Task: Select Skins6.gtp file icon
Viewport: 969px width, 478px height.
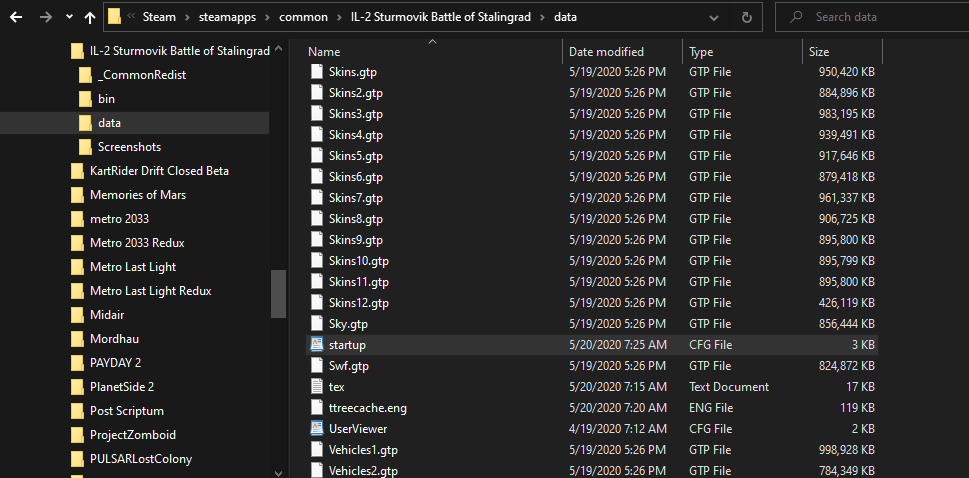Action: 317,177
